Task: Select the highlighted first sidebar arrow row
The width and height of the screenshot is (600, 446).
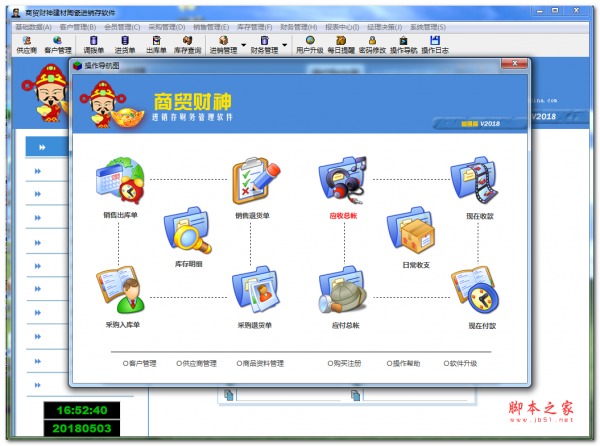Action: point(47,147)
